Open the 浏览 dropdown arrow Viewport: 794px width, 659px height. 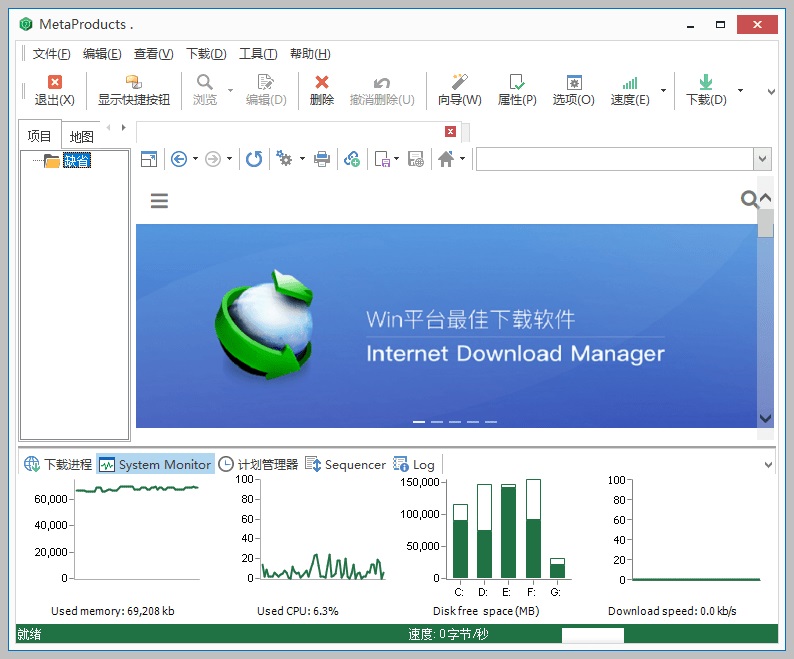click(230, 90)
